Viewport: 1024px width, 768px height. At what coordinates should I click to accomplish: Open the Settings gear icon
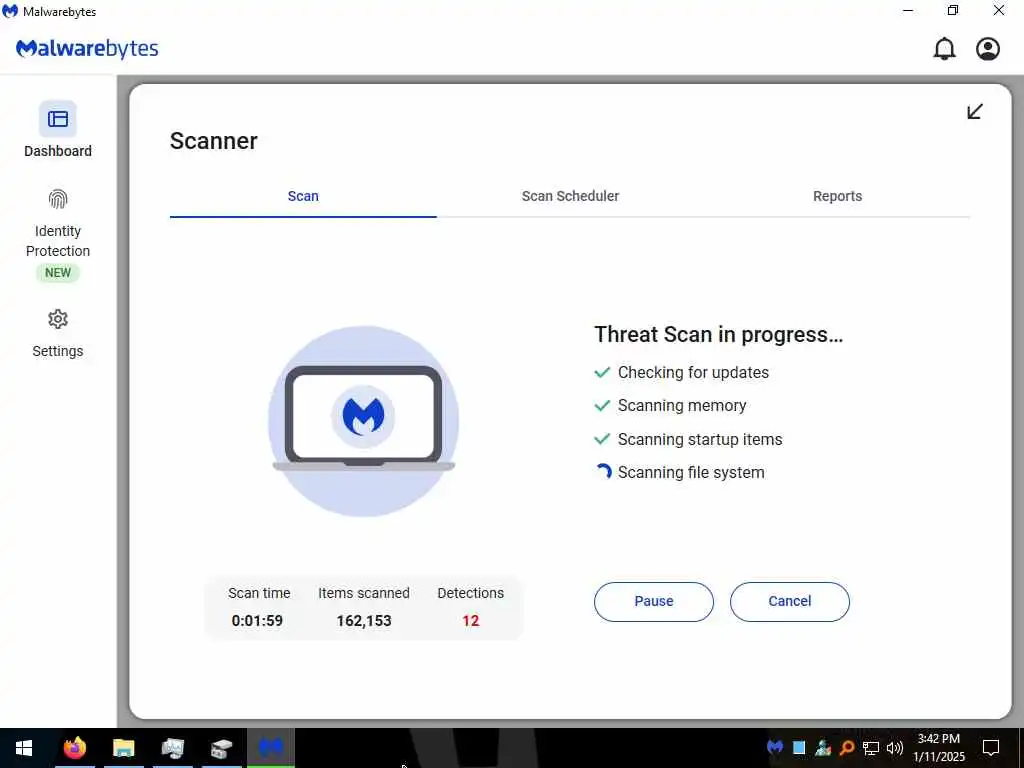(x=57, y=319)
